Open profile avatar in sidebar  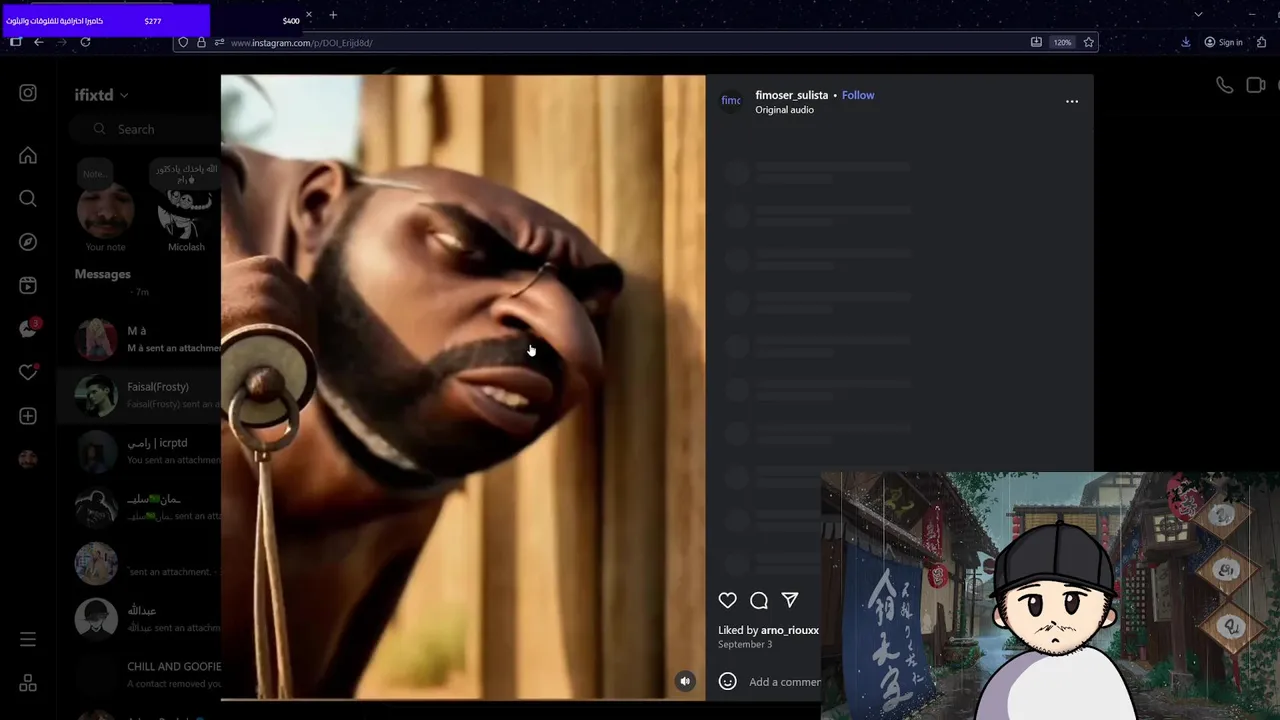[28, 459]
